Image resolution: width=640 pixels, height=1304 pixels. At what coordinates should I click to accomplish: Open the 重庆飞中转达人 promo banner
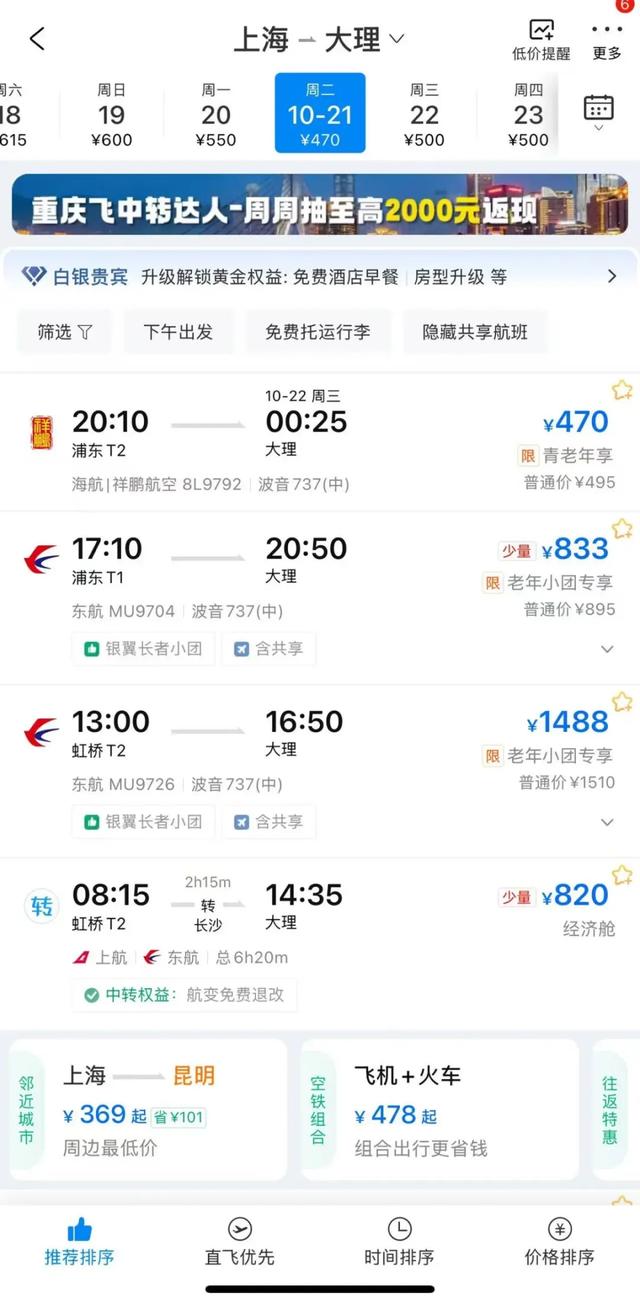click(320, 206)
